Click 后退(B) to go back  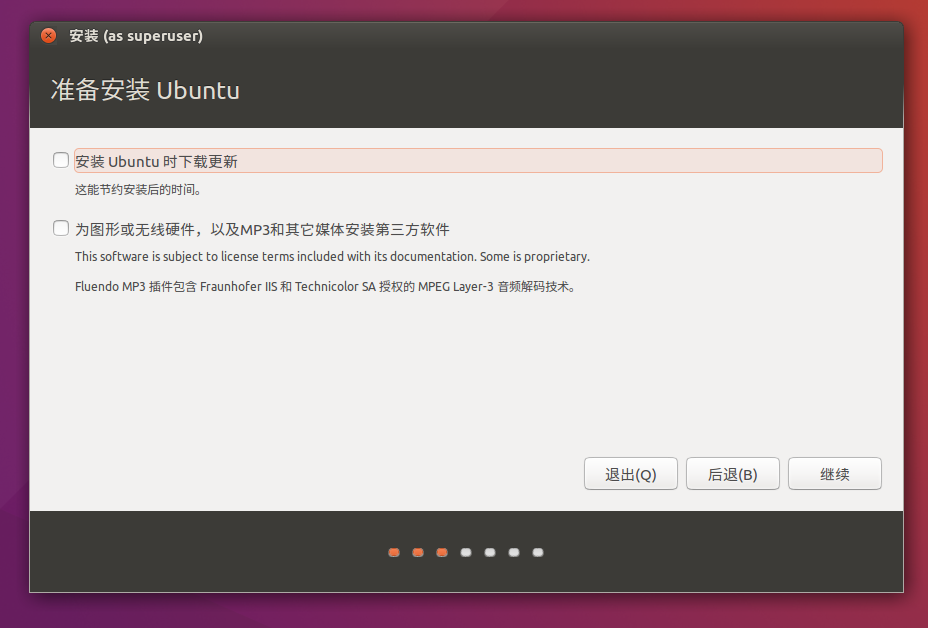(732, 473)
